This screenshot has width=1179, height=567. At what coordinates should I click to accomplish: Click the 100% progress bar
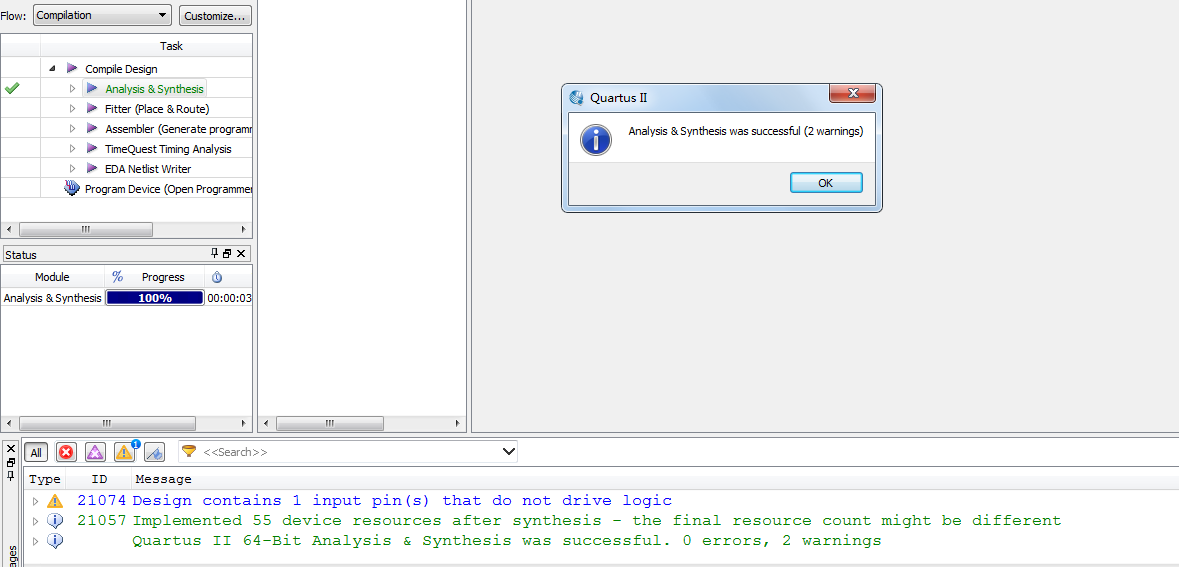click(x=155, y=298)
